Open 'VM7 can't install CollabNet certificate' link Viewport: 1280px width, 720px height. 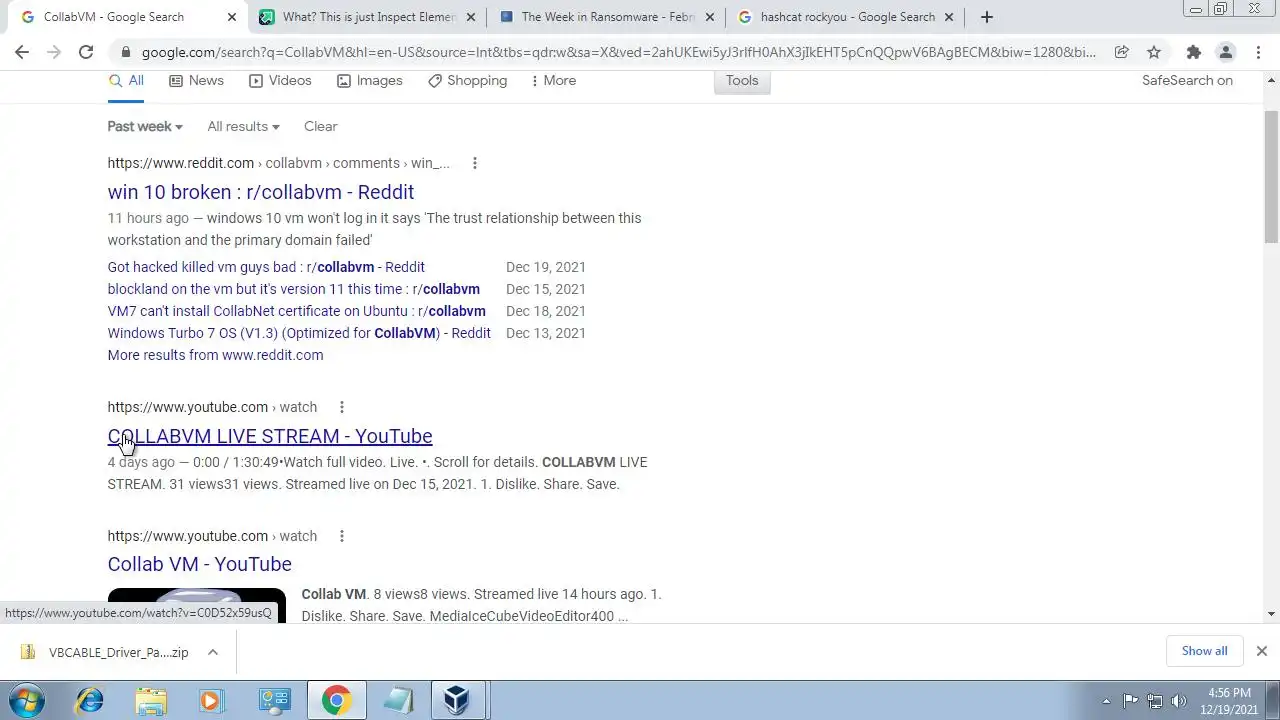297,311
